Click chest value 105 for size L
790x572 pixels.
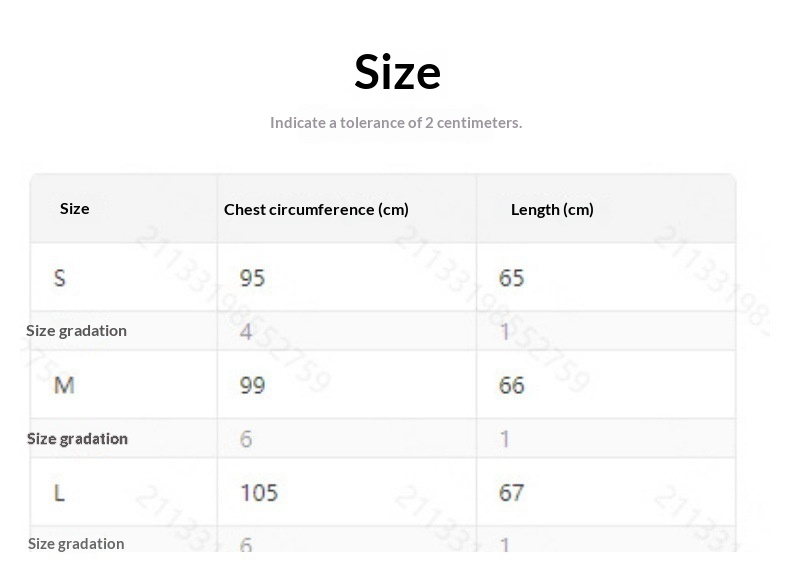pos(259,493)
